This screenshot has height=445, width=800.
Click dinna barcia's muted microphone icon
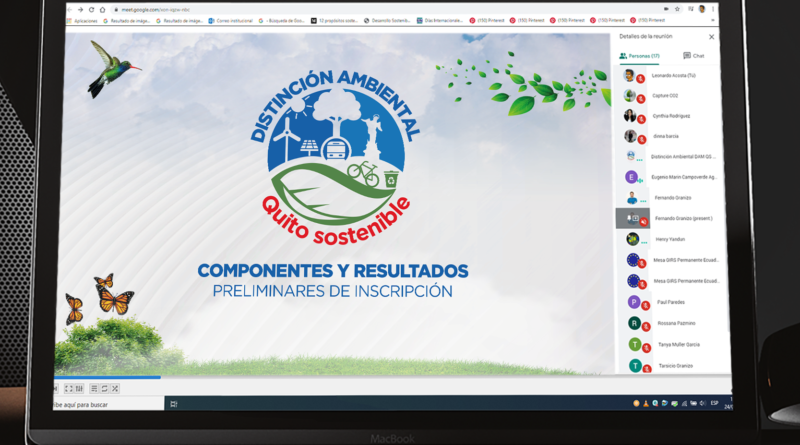tap(642, 139)
